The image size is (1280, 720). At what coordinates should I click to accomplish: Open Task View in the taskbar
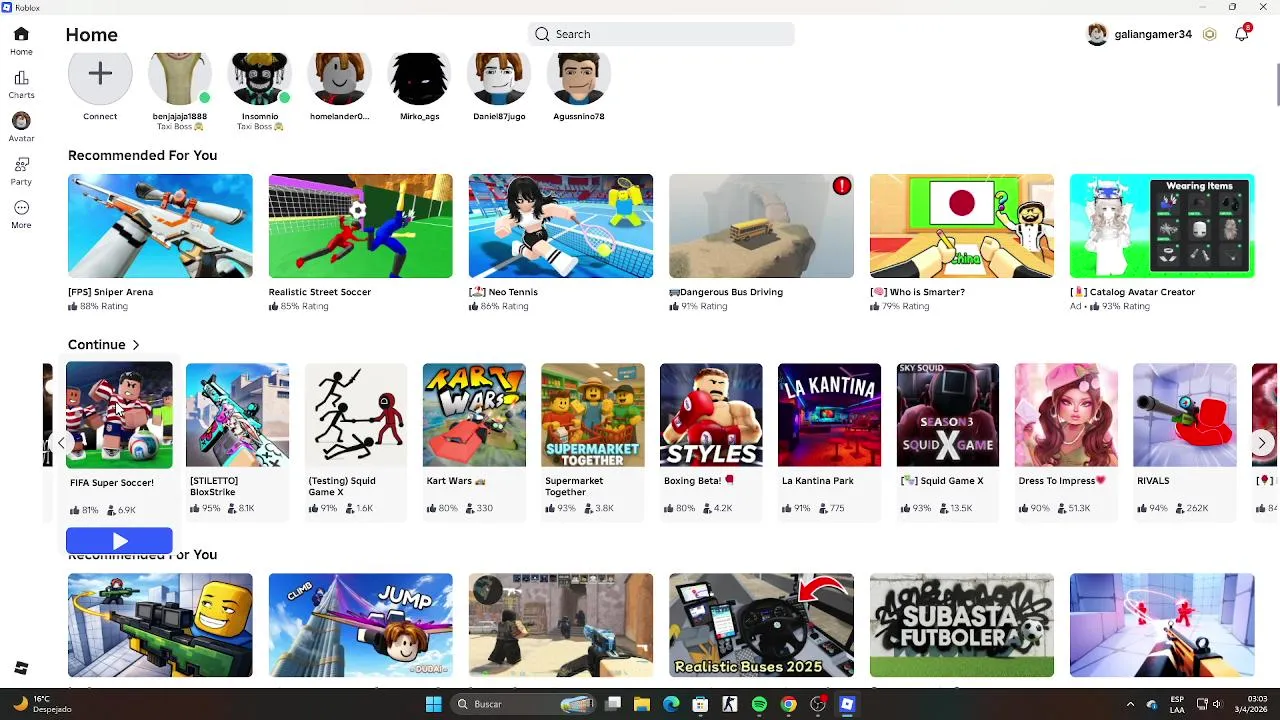click(613, 704)
